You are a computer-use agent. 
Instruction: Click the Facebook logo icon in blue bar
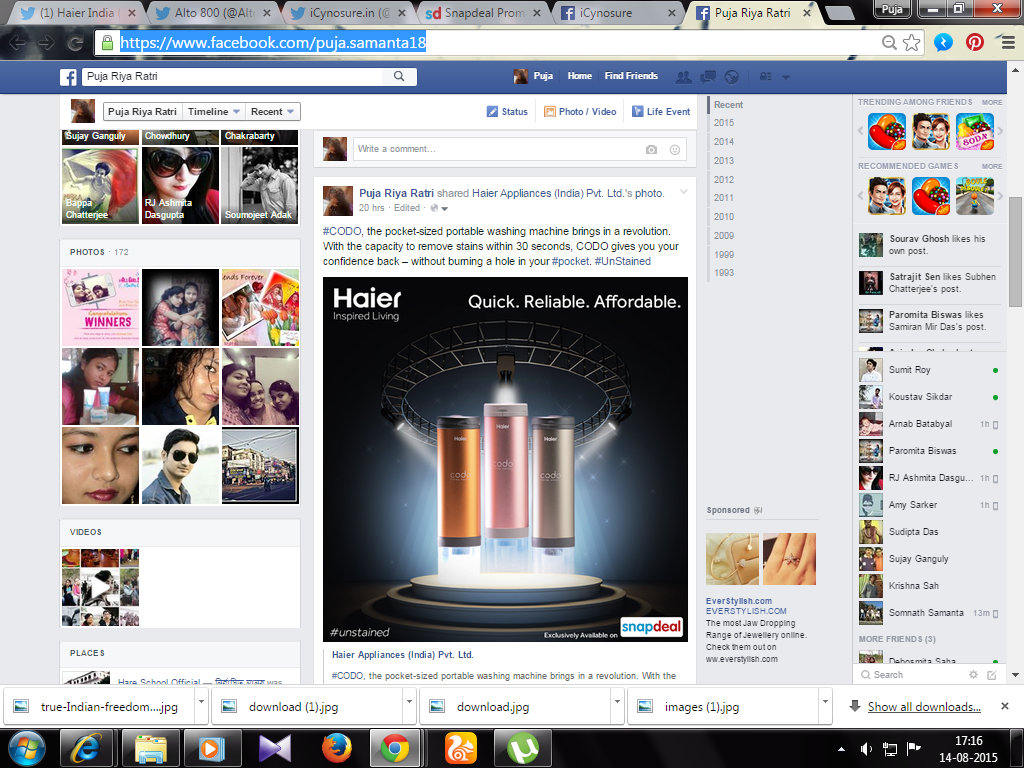point(69,76)
